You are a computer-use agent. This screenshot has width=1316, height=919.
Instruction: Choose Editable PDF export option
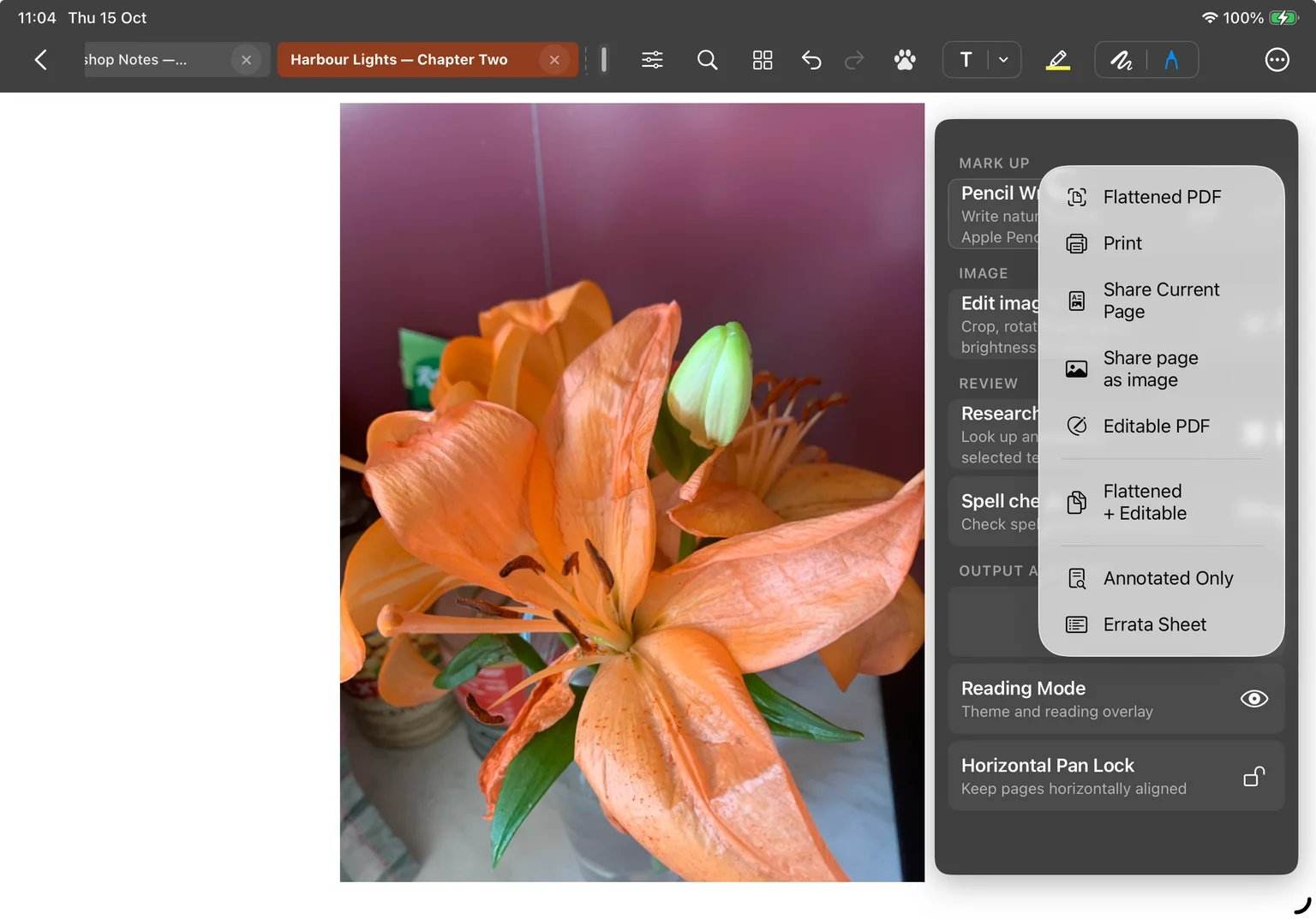(x=1161, y=426)
